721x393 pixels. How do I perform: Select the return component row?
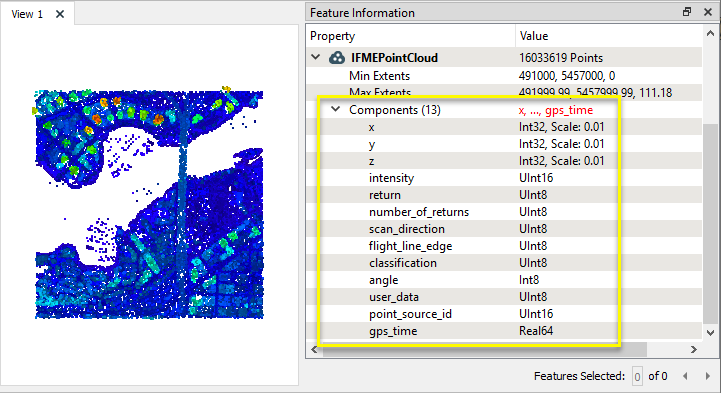tap(504, 195)
